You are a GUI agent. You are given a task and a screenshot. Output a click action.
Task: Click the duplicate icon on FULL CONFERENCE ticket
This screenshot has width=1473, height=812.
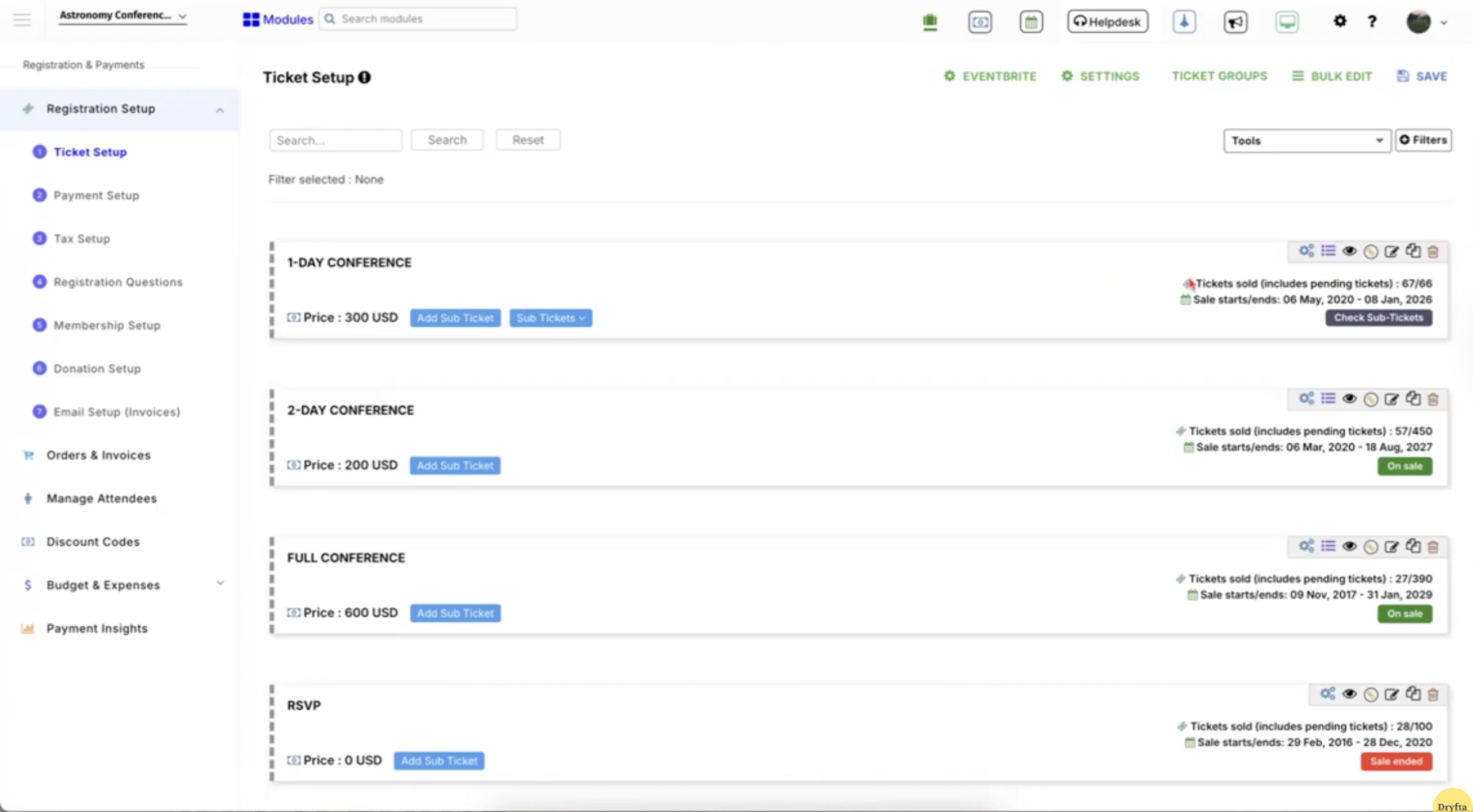(x=1413, y=546)
